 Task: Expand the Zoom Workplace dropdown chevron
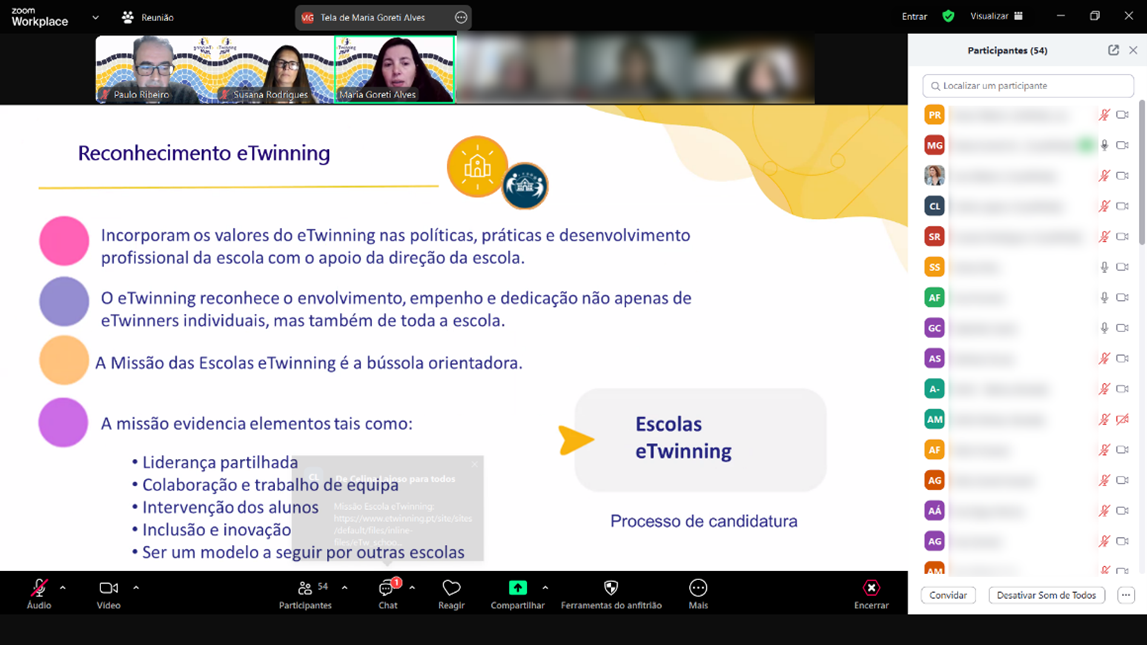pos(95,18)
